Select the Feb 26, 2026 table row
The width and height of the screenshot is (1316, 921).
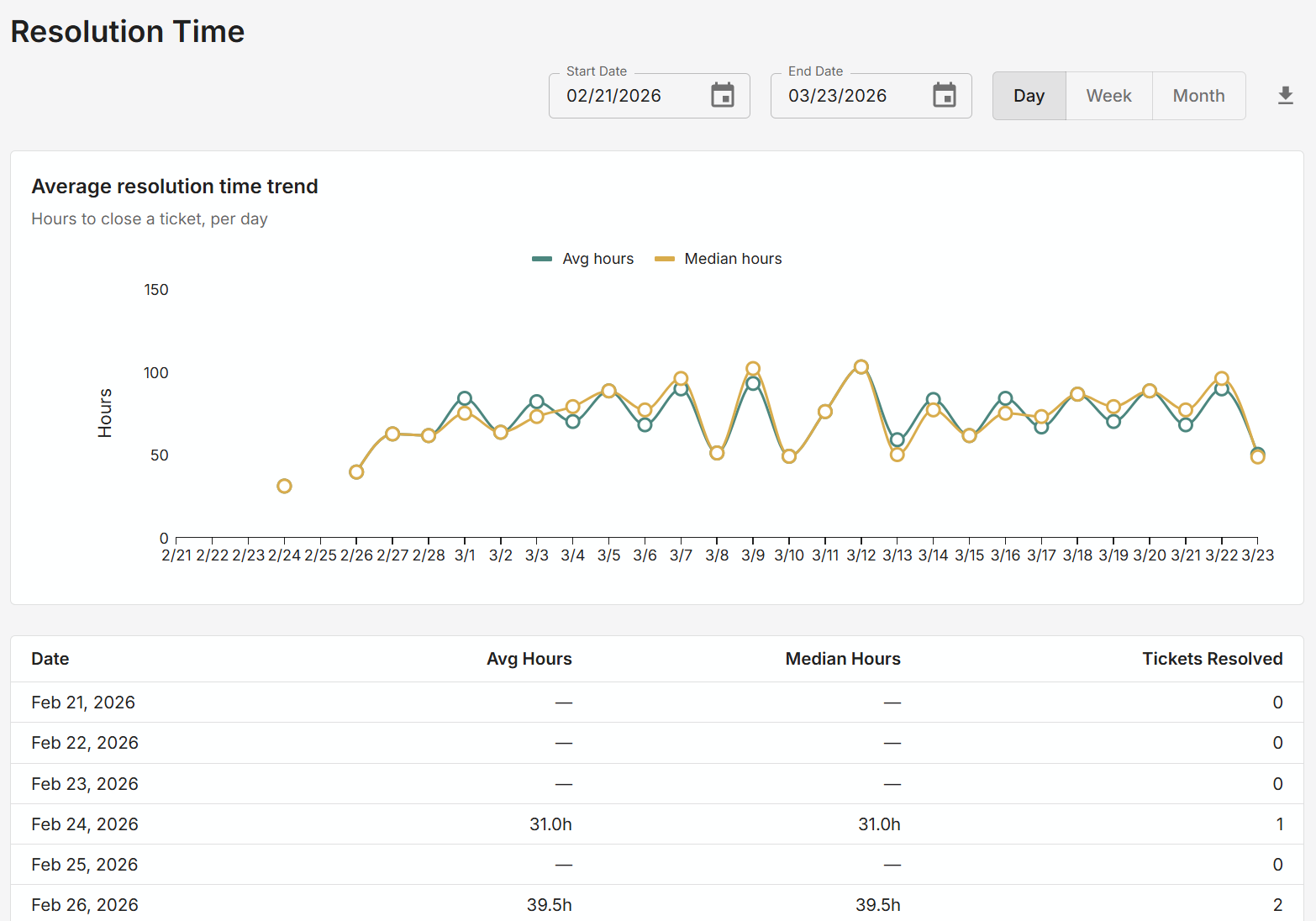tap(655, 905)
